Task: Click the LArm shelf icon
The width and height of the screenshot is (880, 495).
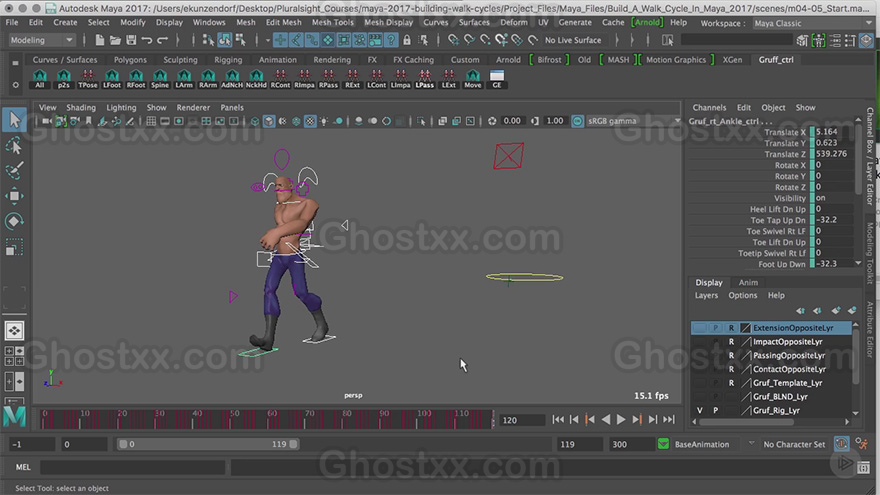Action: click(184, 79)
